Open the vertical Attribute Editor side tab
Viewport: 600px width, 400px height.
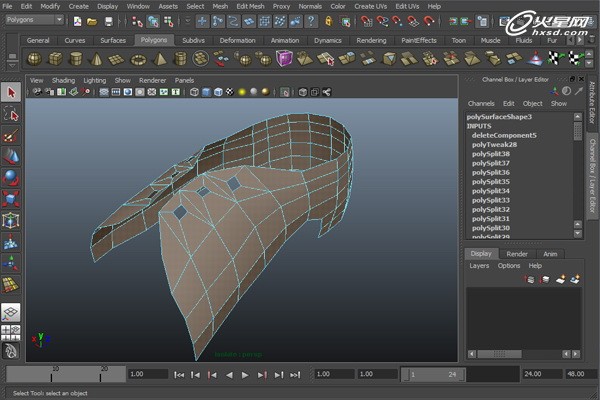click(592, 100)
